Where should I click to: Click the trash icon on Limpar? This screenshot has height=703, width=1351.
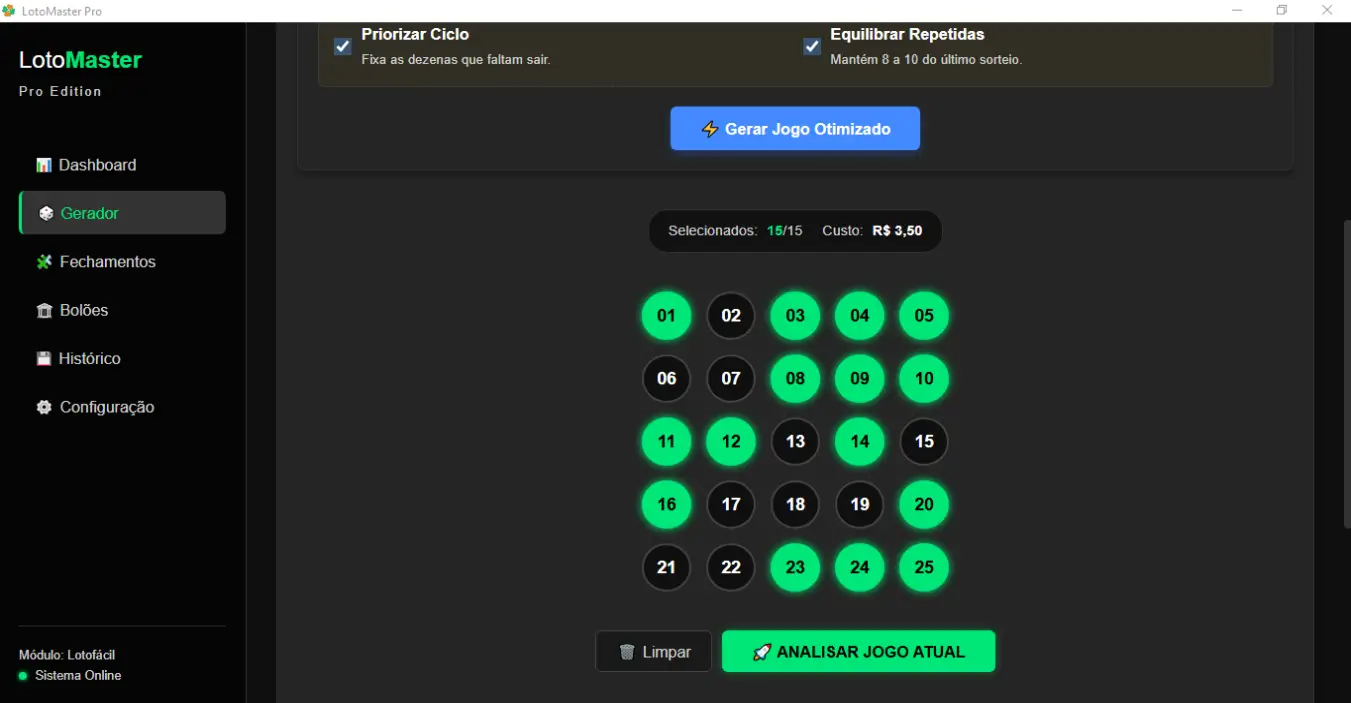pyautogui.click(x=627, y=652)
